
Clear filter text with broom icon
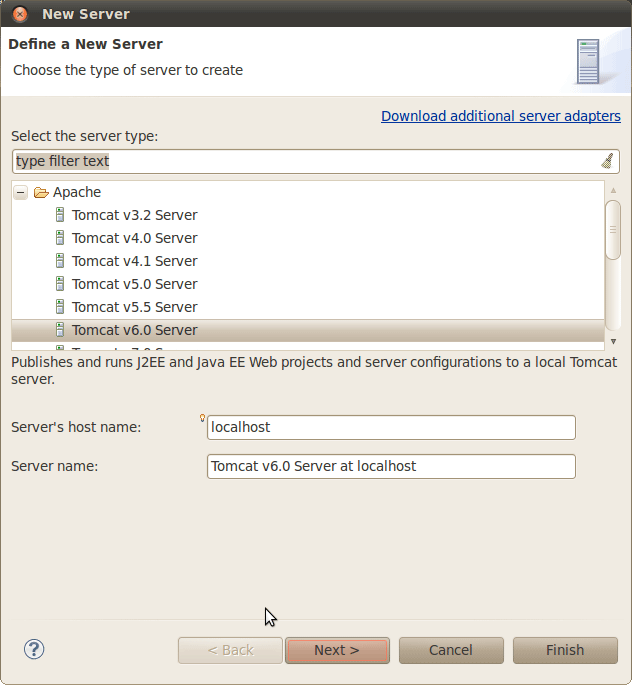coord(607,161)
